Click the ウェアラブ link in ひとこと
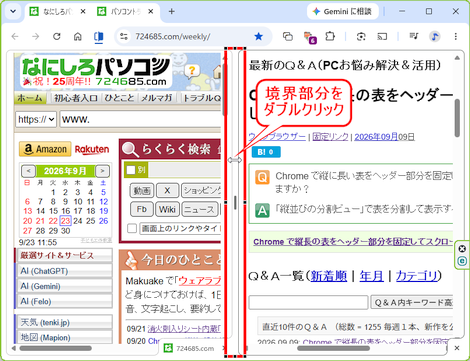The height and width of the screenshot is (361, 470). click(x=200, y=281)
